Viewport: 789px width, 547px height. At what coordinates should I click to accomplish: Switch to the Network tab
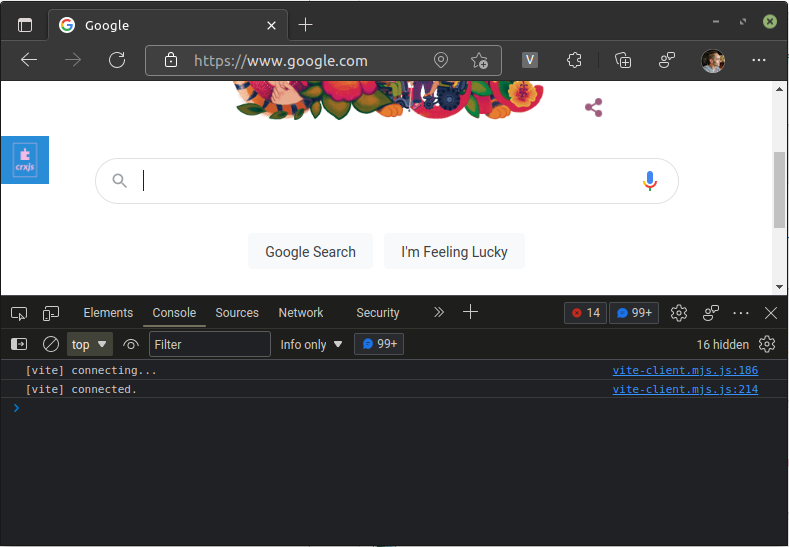[301, 312]
